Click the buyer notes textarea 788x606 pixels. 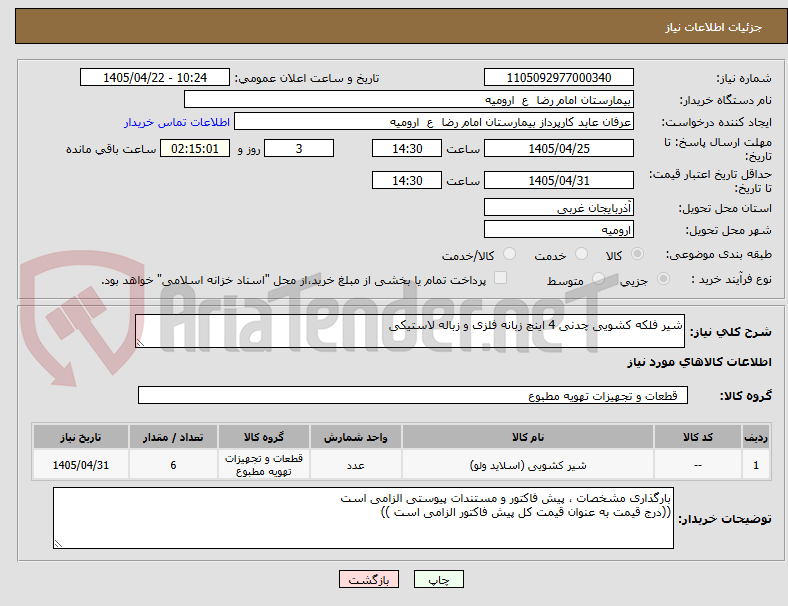[x=363, y=518]
